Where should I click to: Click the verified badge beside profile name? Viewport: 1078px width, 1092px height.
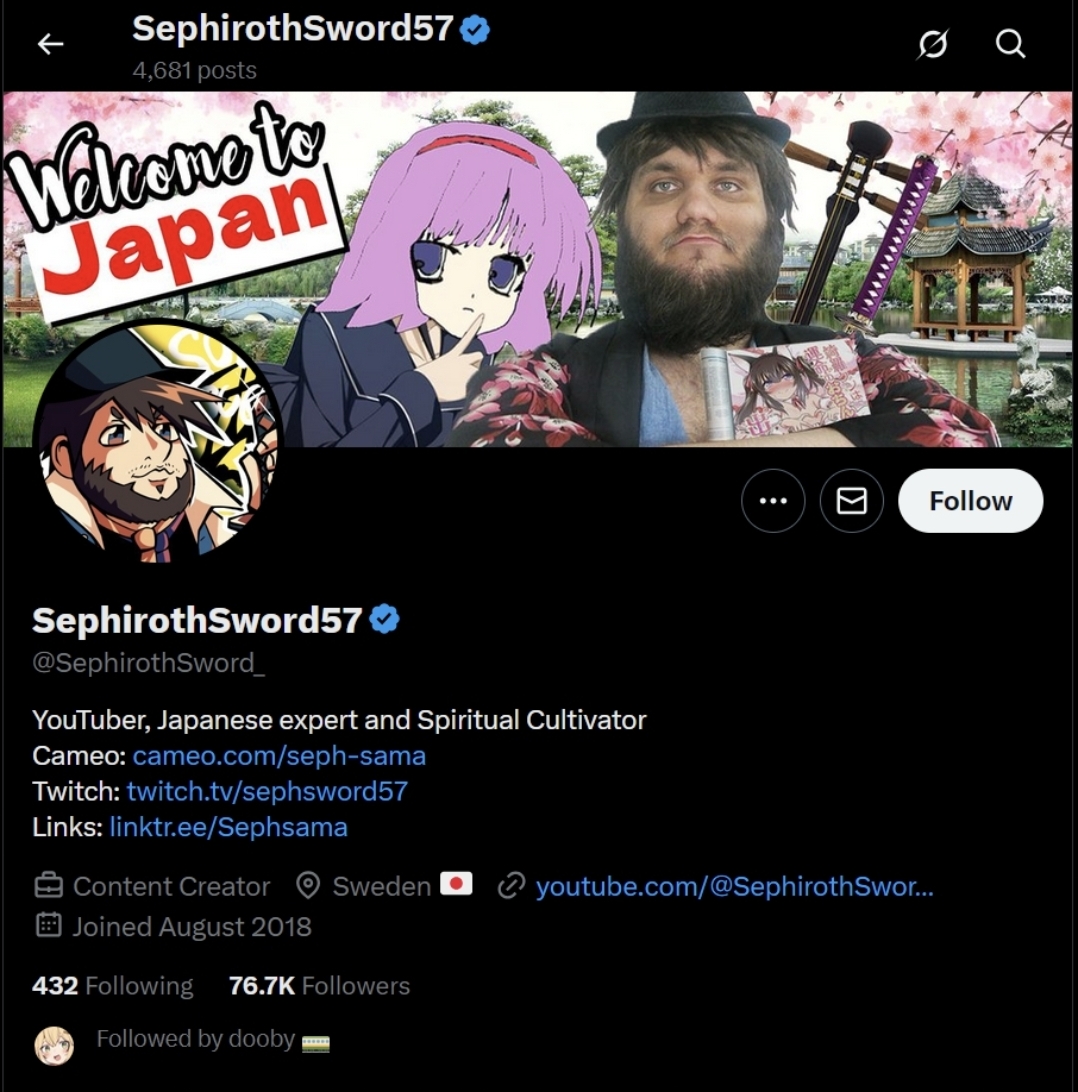384,619
